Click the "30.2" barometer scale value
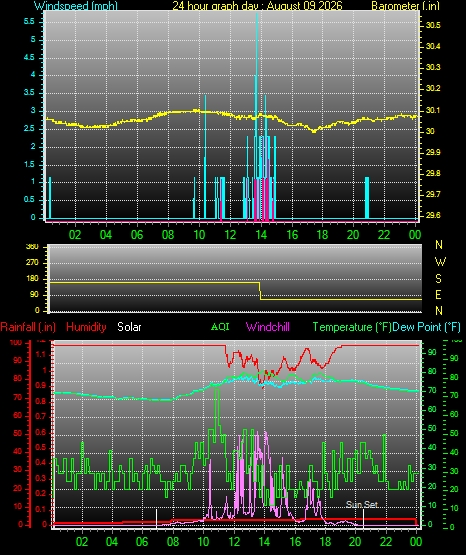 coord(433,88)
